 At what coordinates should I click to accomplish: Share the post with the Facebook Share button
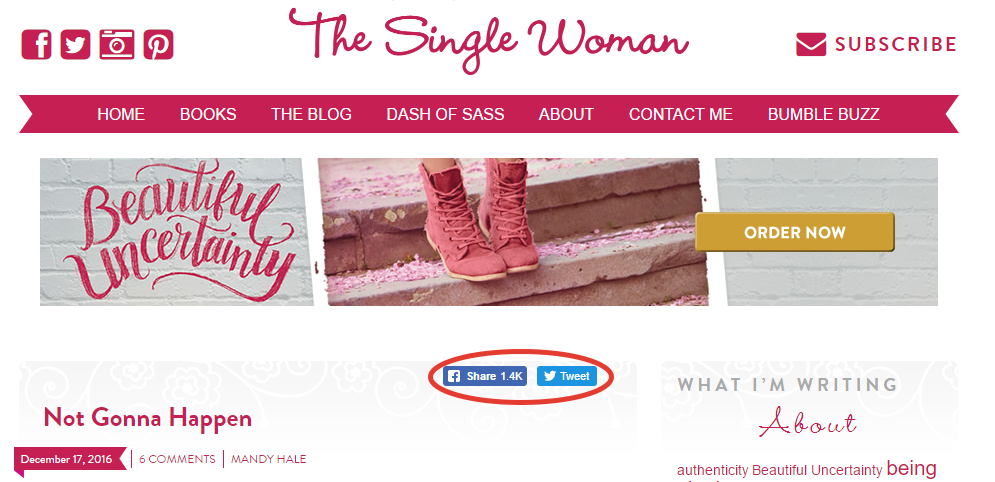[485, 376]
